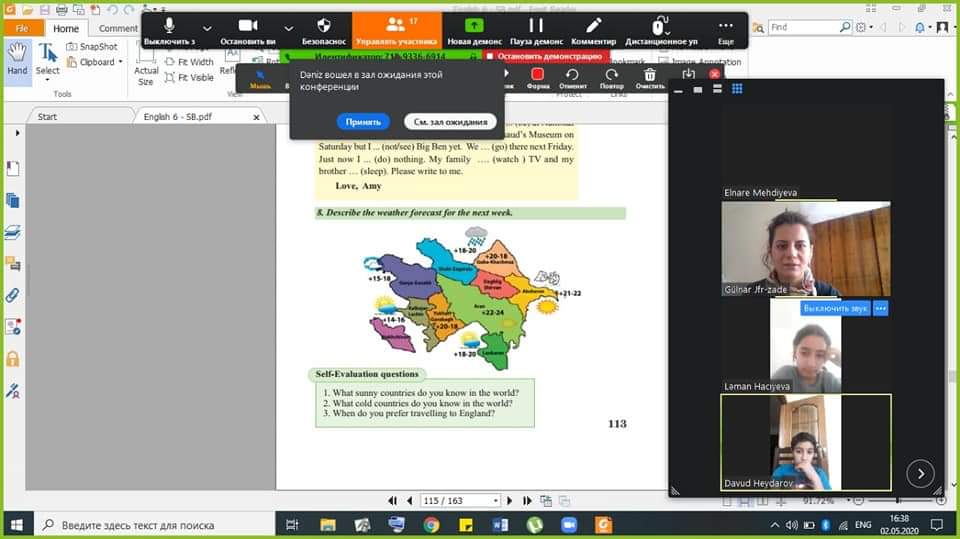Open audio options arrow beside microphone

[x=207, y=28]
